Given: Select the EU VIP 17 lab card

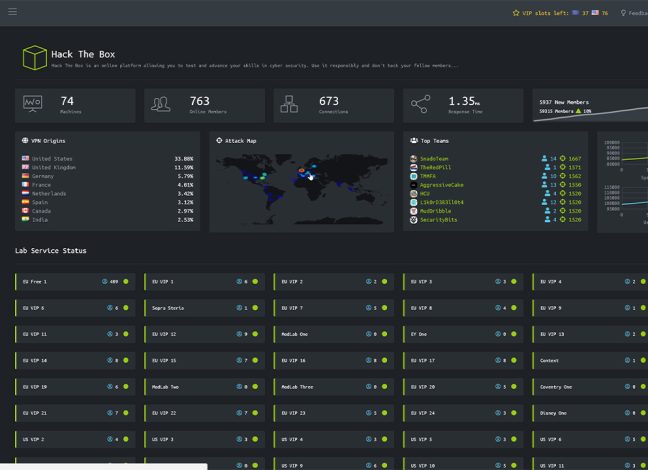Looking at the screenshot, I should click(x=463, y=360).
